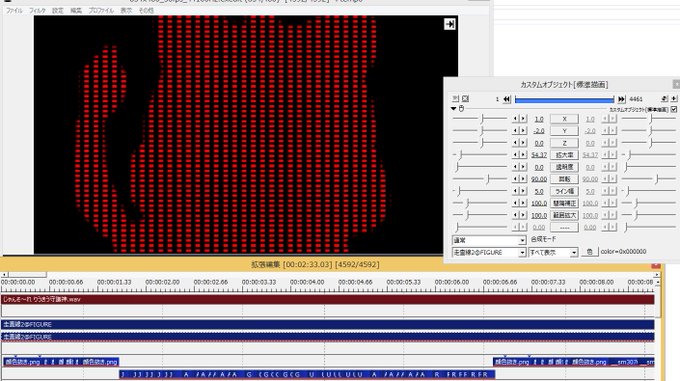This screenshot has height=381, width=680.
Task: Click the left X position slider
Action: pos(480,118)
